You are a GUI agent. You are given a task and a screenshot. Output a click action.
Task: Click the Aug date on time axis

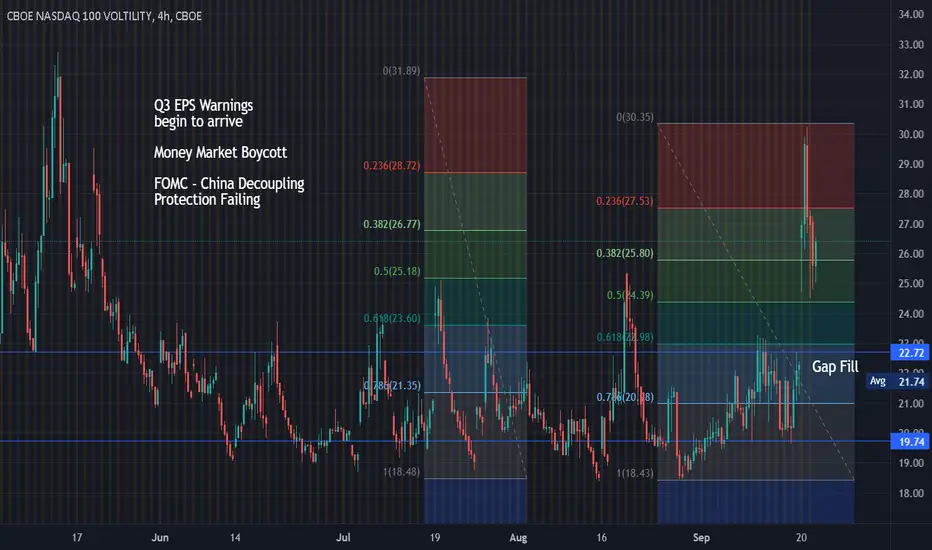[518, 538]
